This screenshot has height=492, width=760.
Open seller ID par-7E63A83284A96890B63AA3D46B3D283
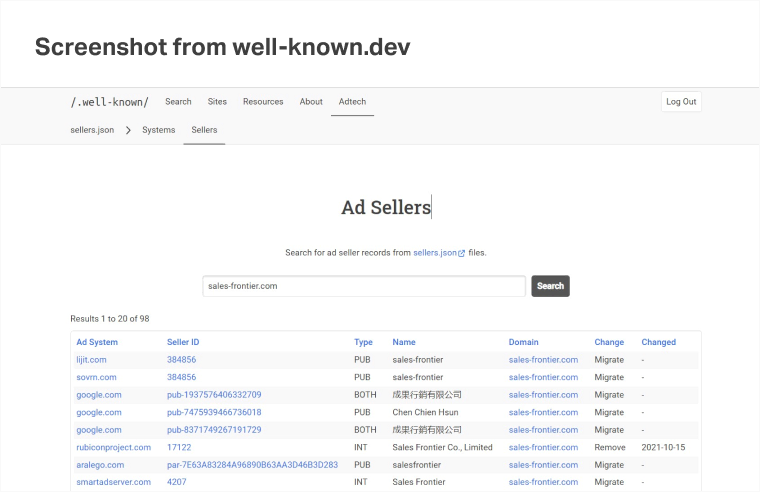(252, 464)
